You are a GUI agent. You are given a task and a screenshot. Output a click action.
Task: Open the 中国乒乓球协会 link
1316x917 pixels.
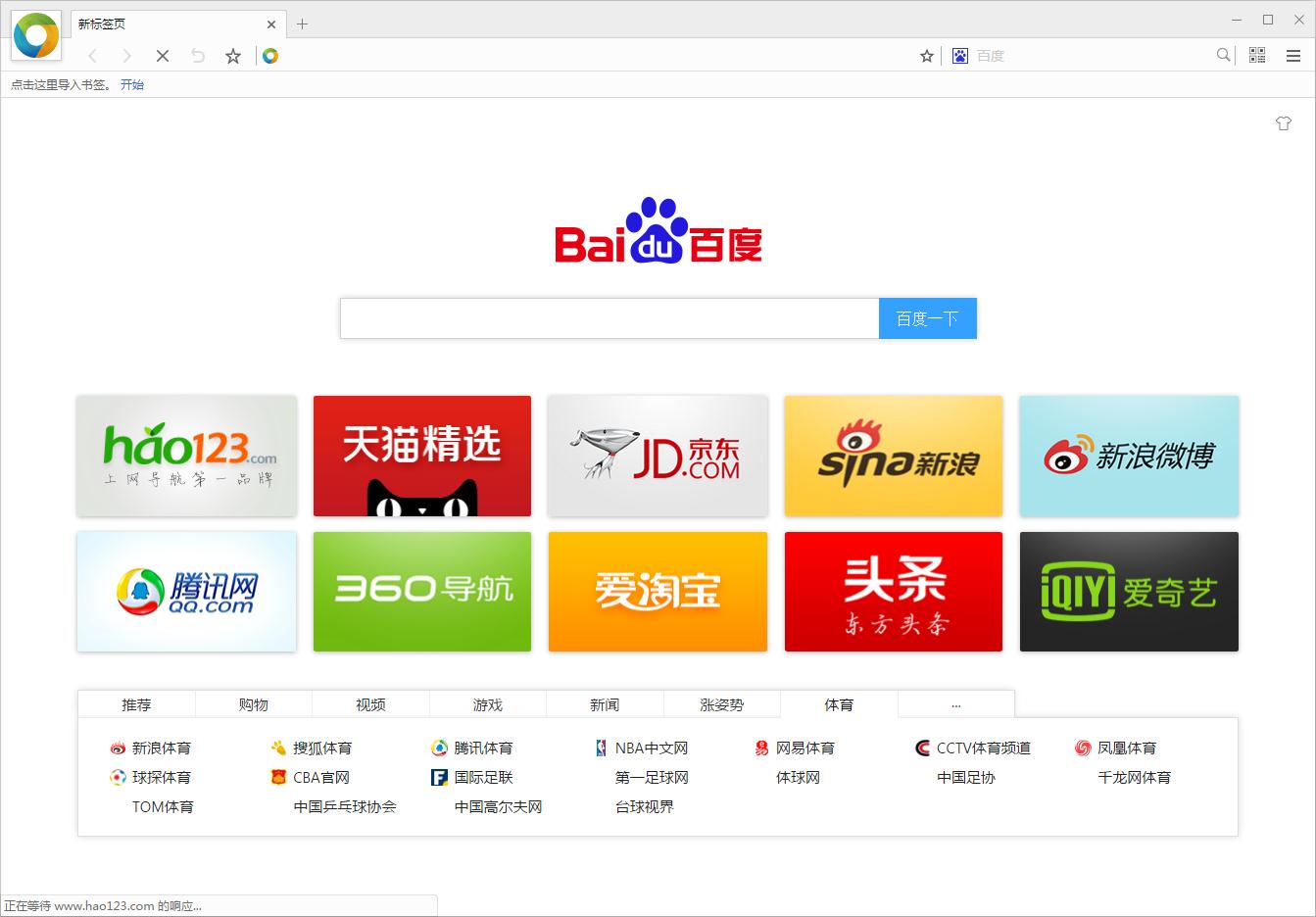point(345,806)
